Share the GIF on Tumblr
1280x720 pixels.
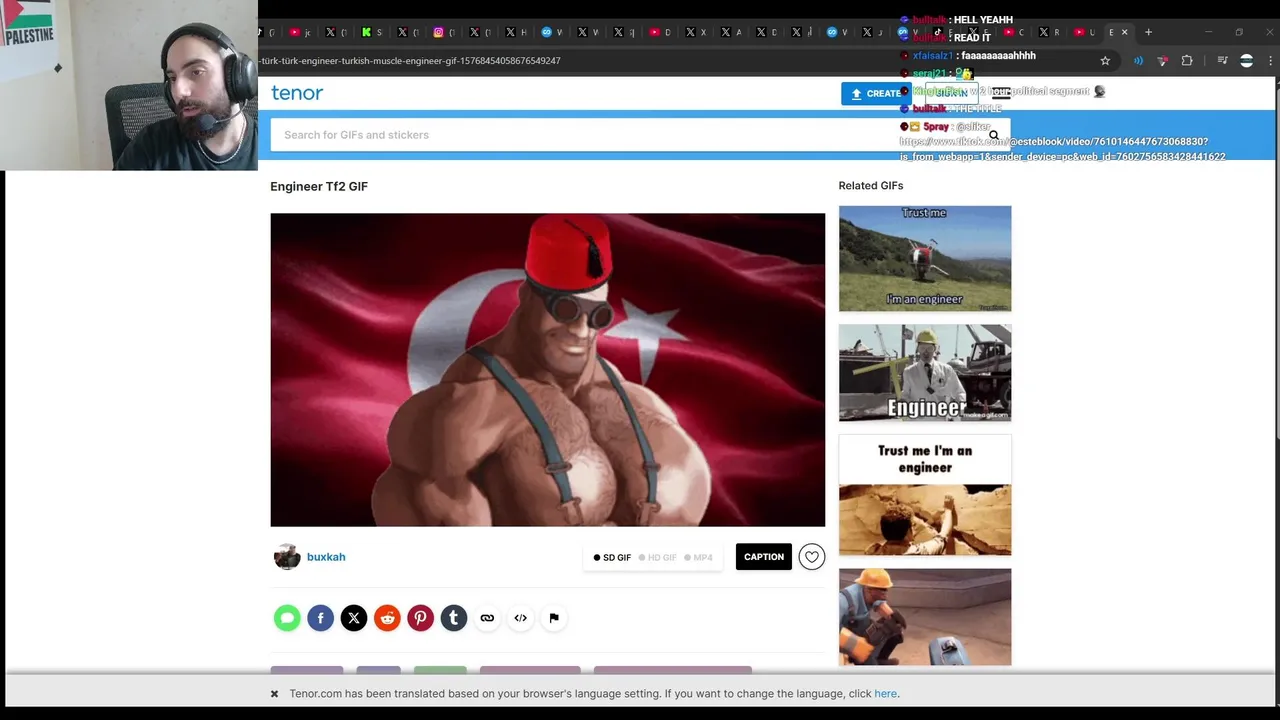454,618
